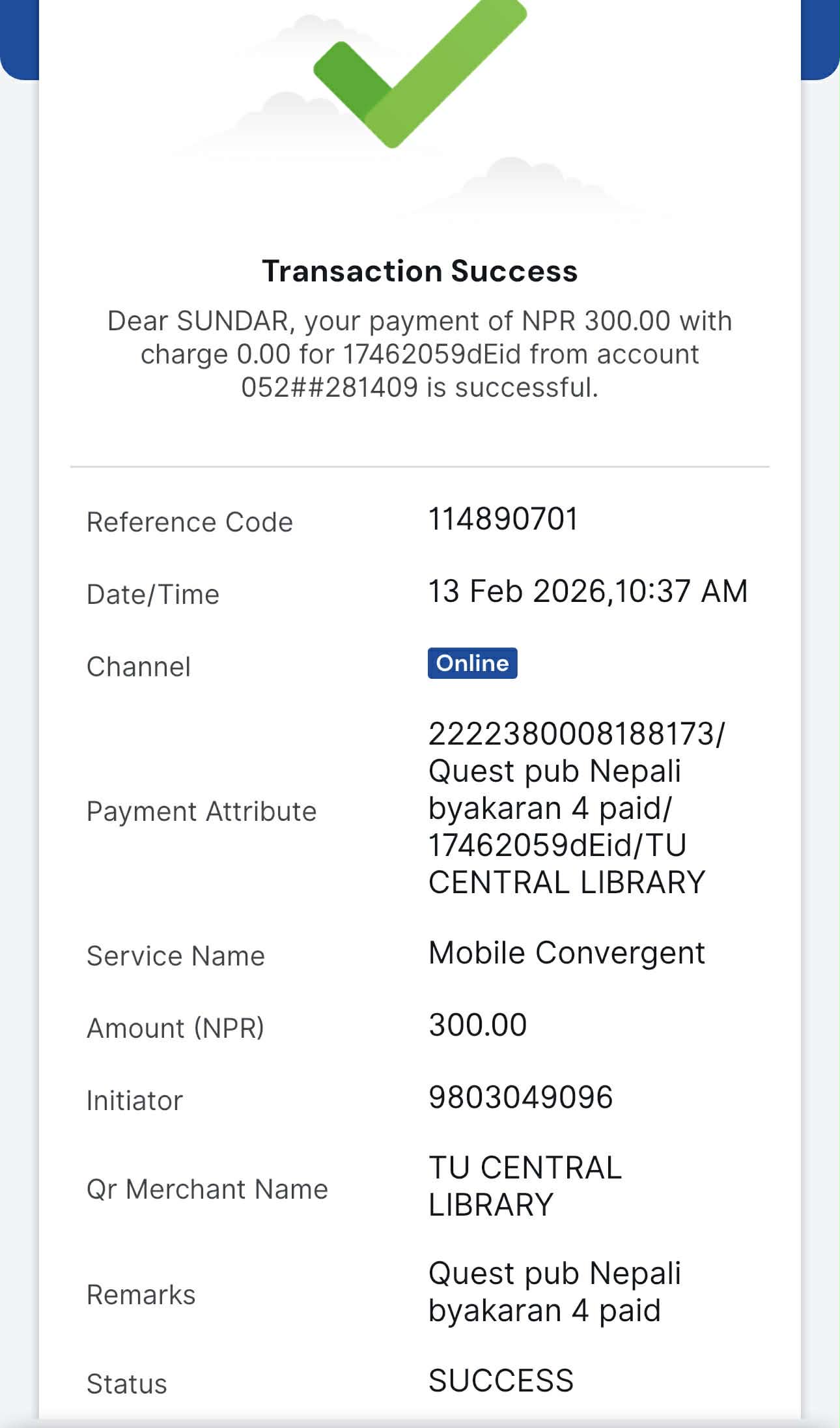This screenshot has height=1428, width=840.
Task: Tap reference code value 114890701
Action: (x=503, y=520)
